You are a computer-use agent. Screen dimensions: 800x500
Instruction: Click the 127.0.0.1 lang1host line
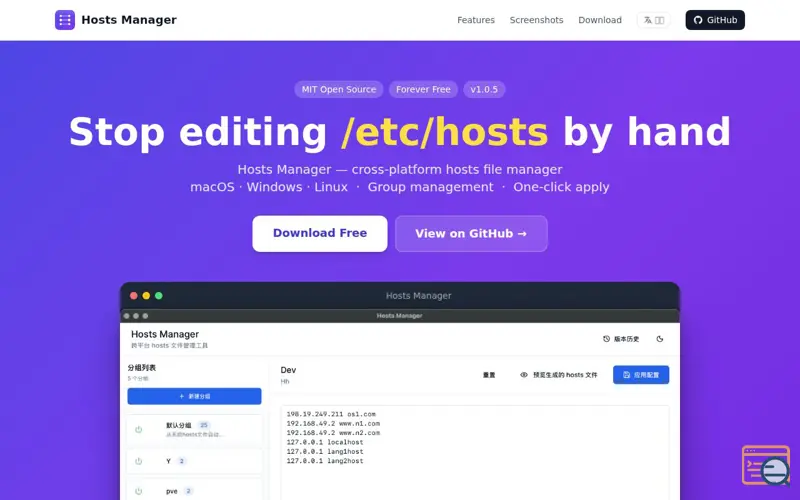coord(325,452)
